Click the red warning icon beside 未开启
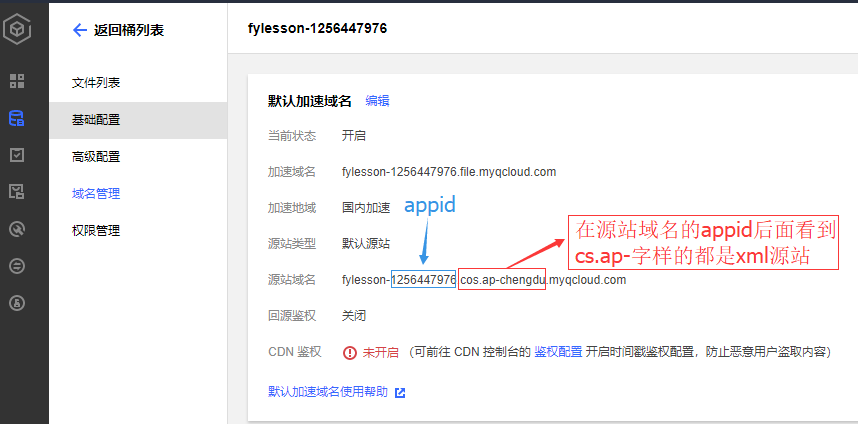This screenshot has width=858, height=424. pyautogui.click(x=350, y=352)
